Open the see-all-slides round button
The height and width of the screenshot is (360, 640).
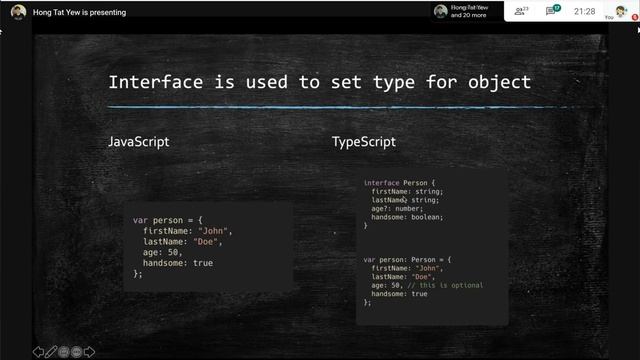(64, 352)
